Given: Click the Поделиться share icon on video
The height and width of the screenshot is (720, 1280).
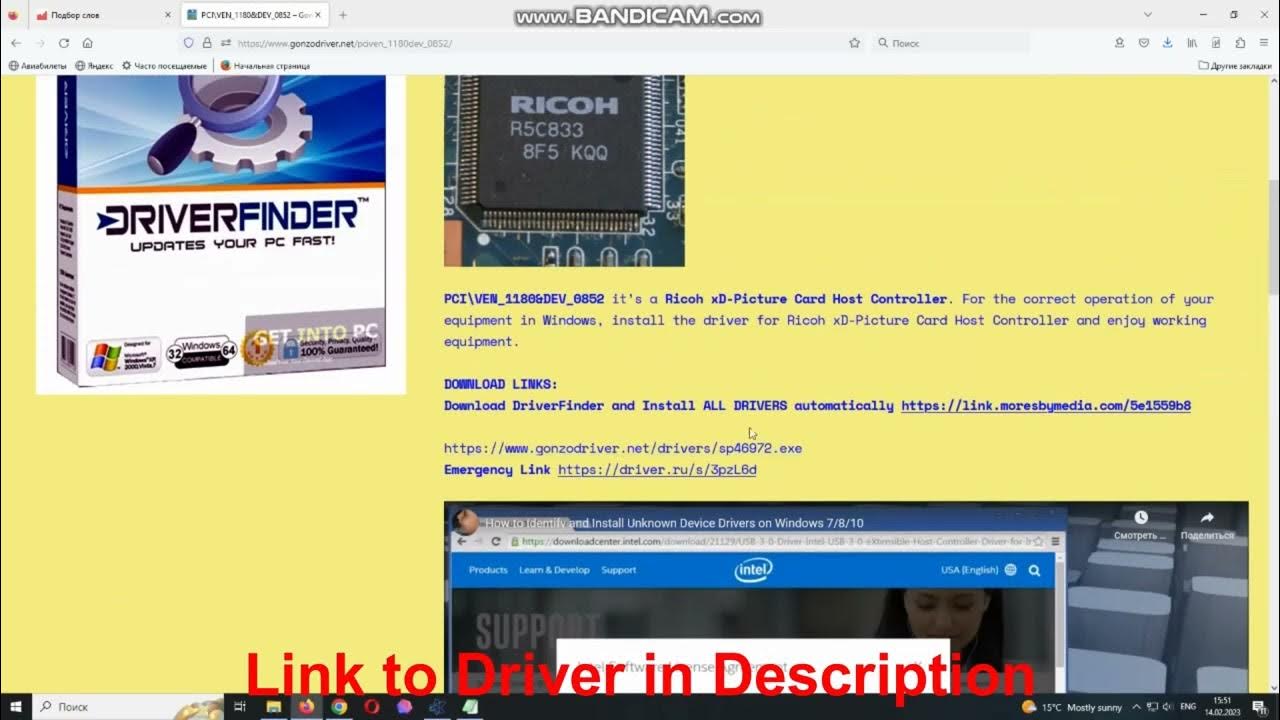Looking at the screenshot, I should [x=1207, y=518].
